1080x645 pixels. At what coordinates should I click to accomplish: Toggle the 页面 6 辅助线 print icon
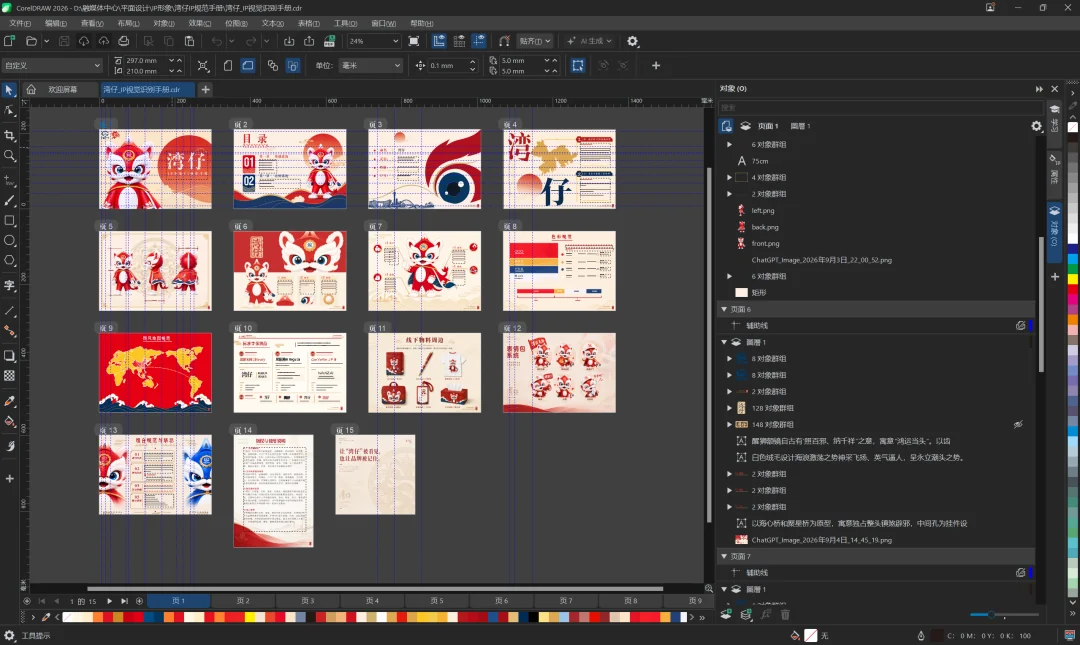tap(1020, 325)
